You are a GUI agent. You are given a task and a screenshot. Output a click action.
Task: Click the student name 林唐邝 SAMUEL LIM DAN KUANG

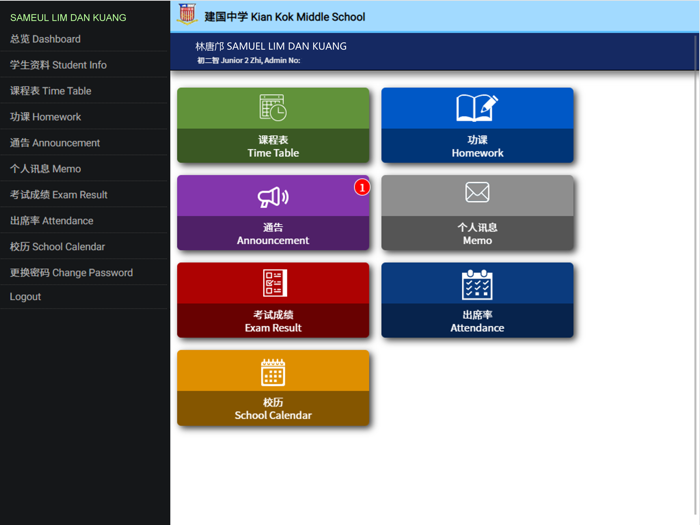click(271, 46)
